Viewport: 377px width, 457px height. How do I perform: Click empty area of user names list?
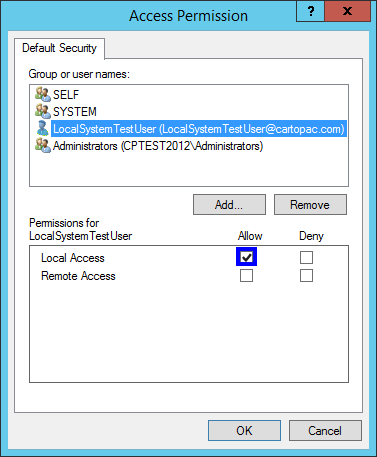coord(189,170)
